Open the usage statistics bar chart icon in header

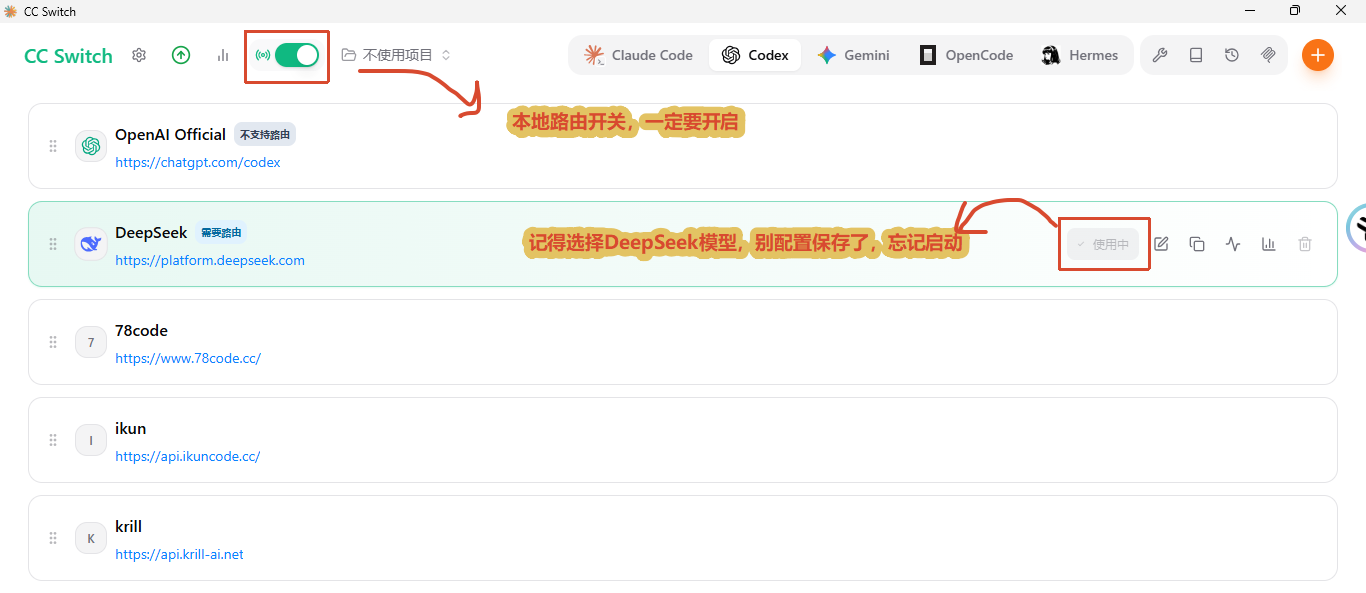tap(223, 55)
